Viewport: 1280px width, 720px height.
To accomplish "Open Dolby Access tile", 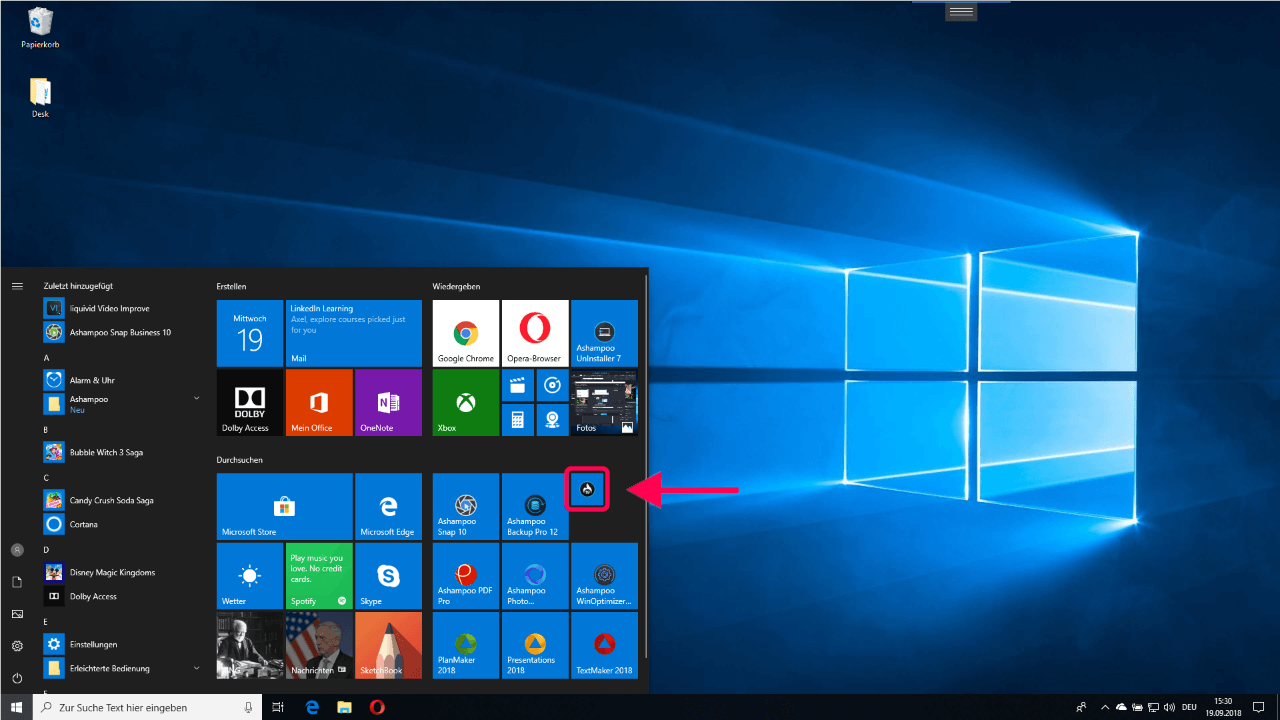I will point(250,402).
